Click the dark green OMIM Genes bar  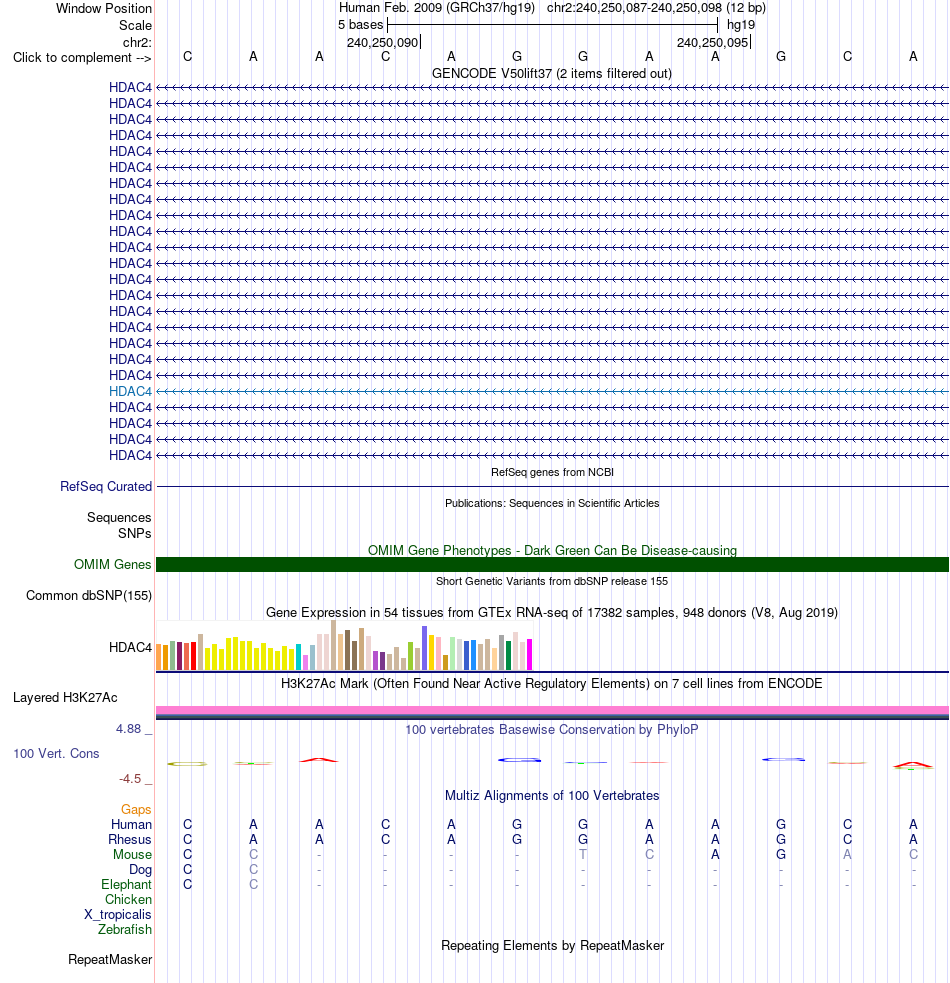[552, 564]
